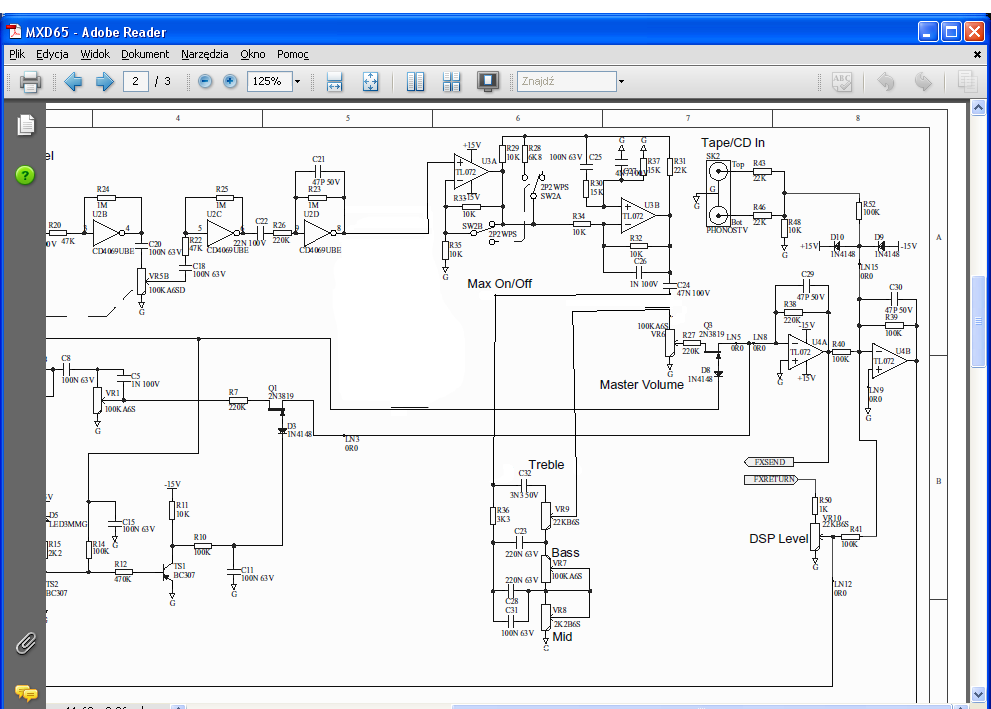Click the page number input field

click(x=135, y=82)
